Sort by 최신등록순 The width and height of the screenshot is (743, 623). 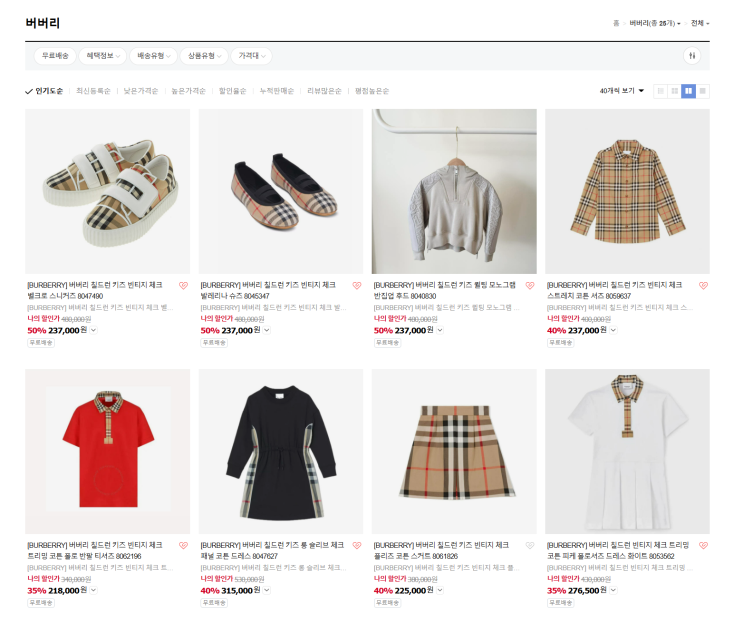(93, 91)
